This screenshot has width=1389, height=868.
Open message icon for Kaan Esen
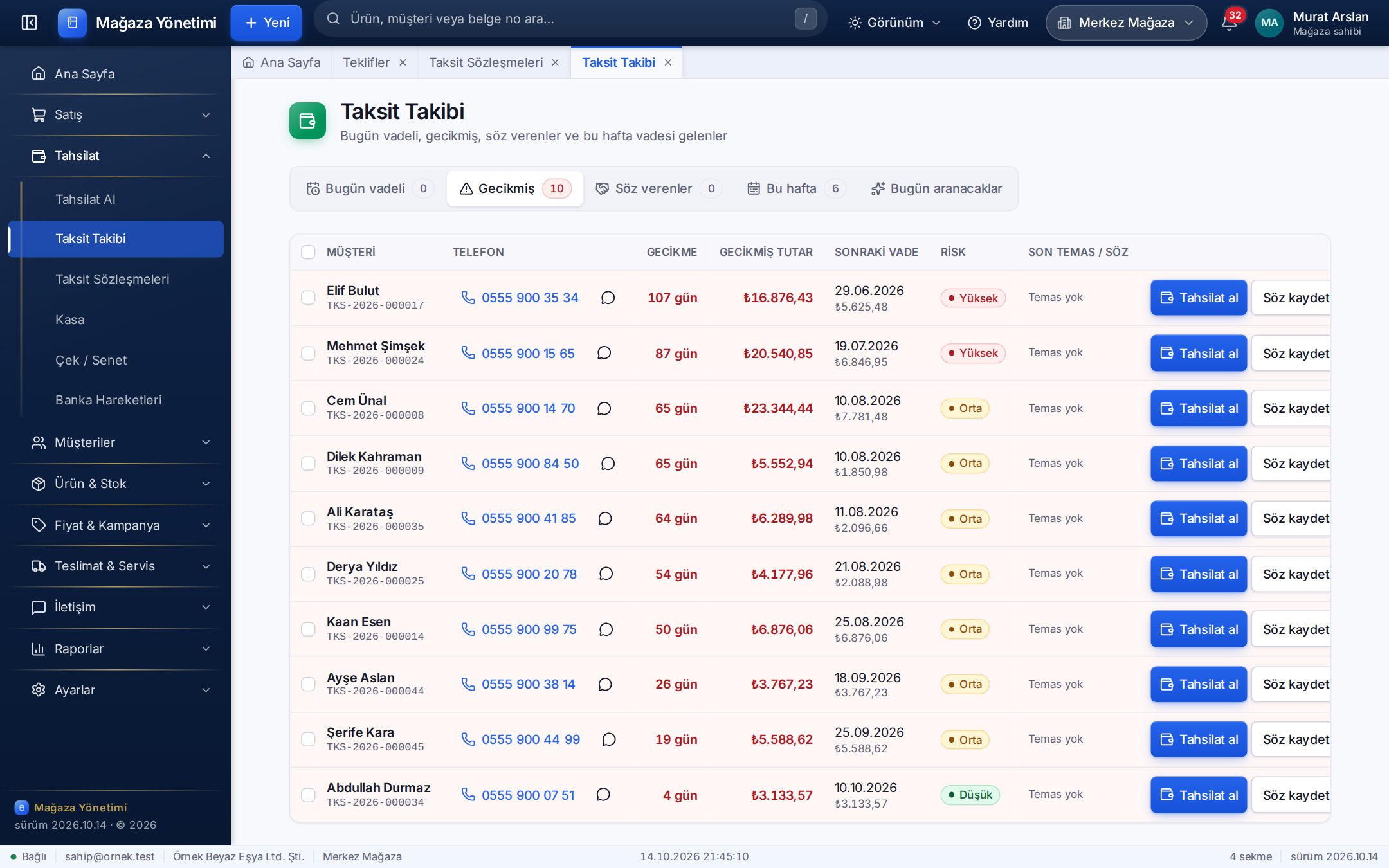[x=606, y=629]
